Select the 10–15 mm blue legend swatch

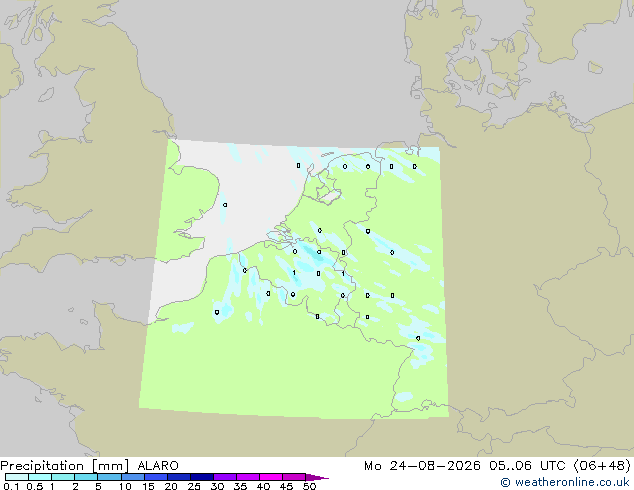(x=133, y=477)
